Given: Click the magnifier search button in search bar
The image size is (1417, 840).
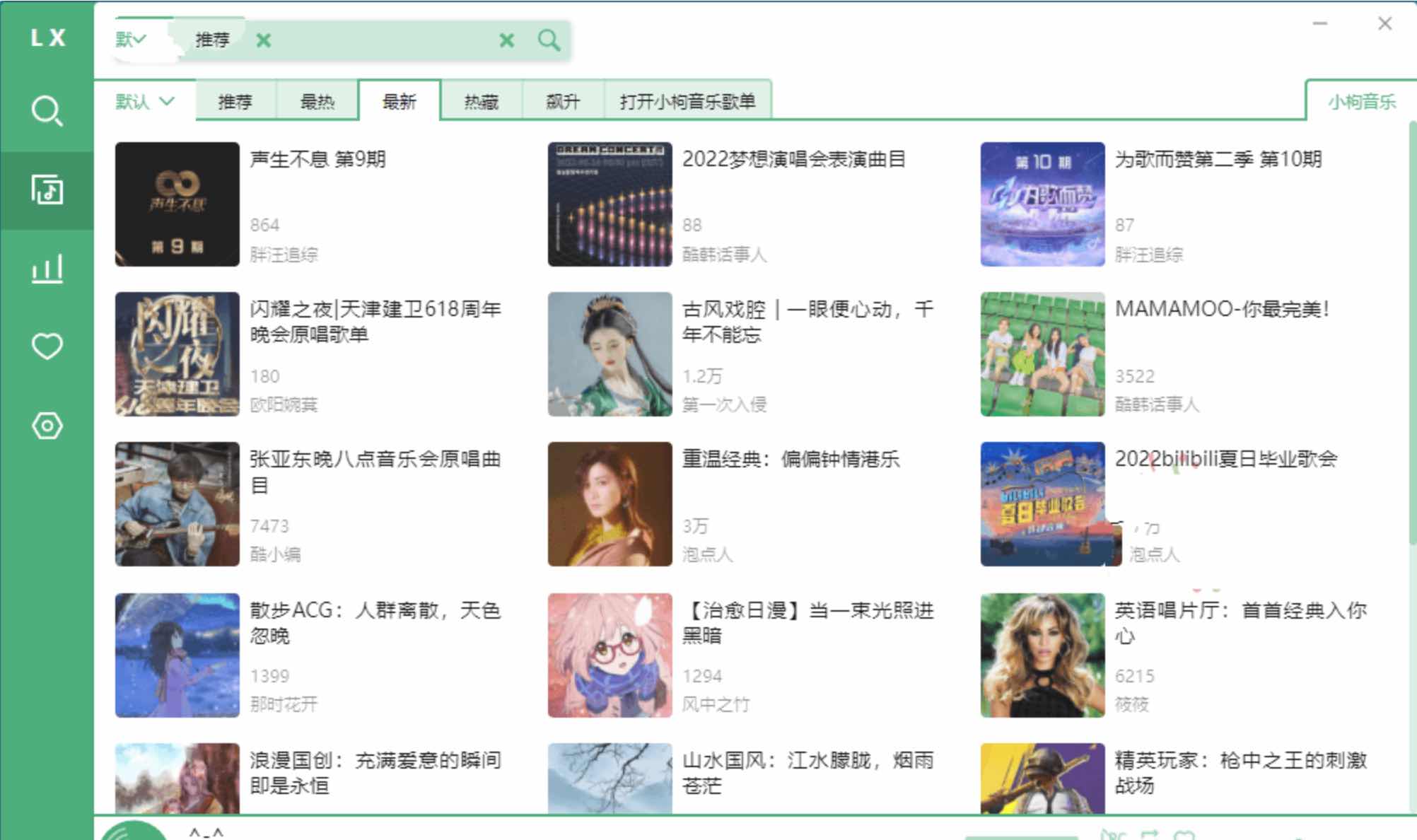Looking at the screenshot, I should click(x=549, y=40).
